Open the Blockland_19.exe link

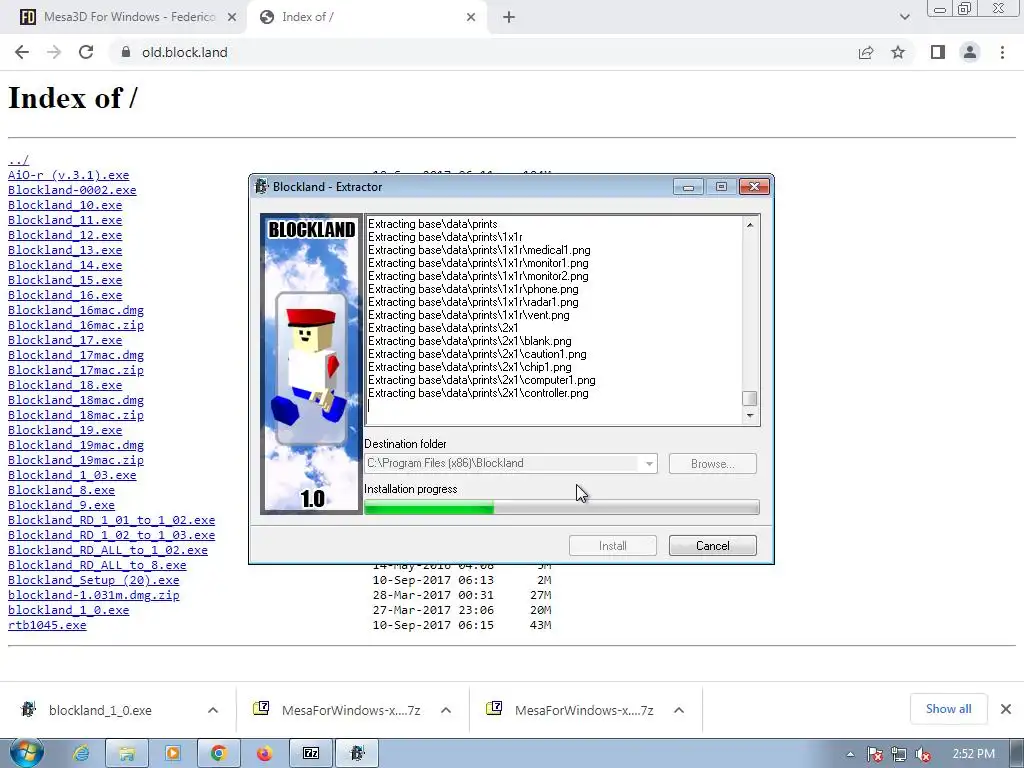65,430
